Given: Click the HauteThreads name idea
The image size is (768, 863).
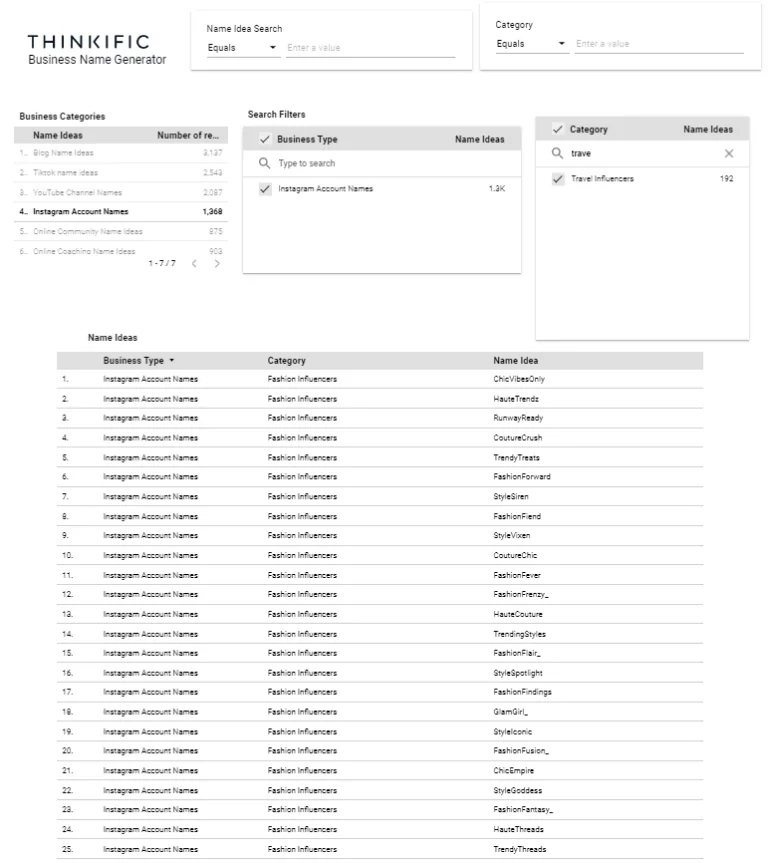Looking at the screenshot, I should click(x=518, y=830).
